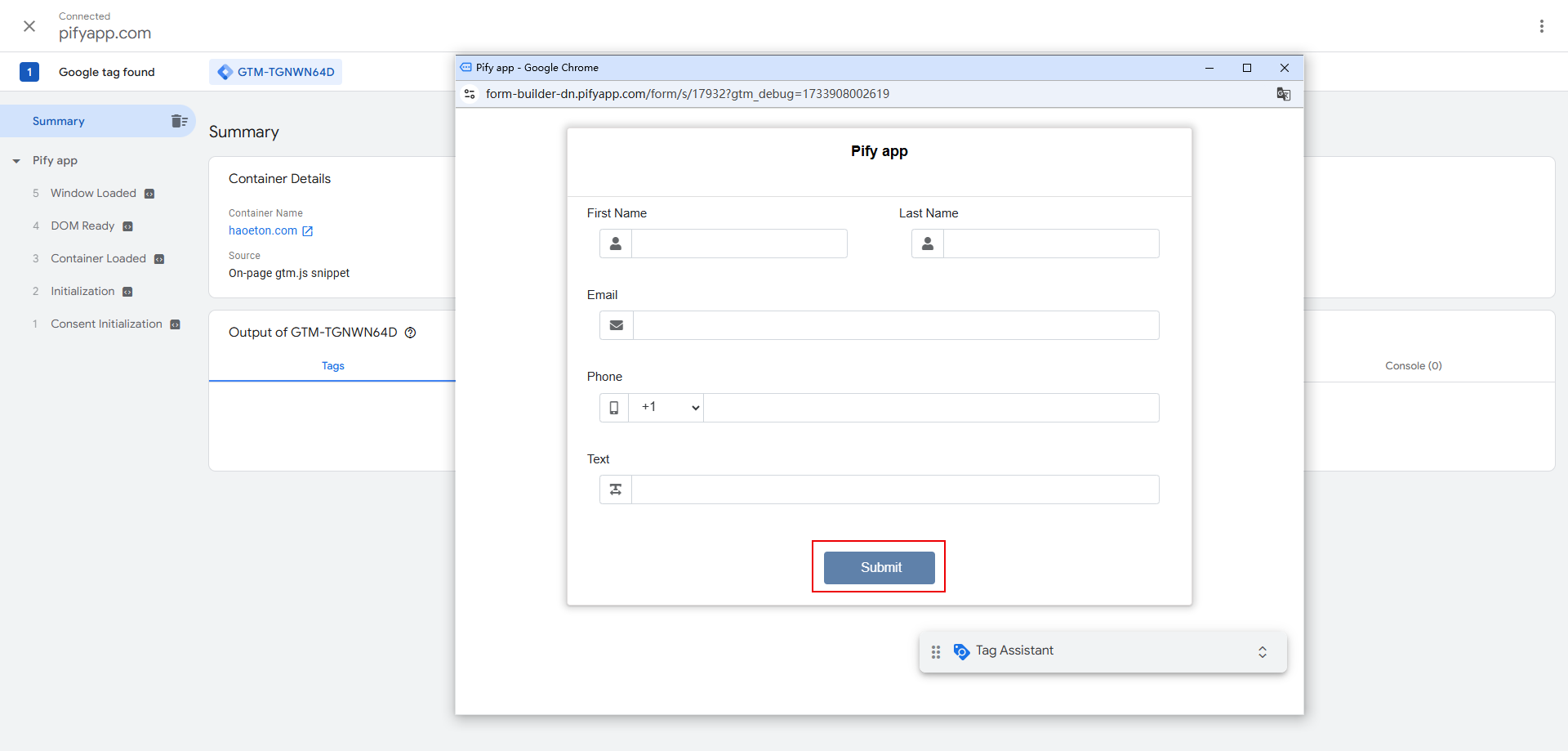Viewport: 1568px width, 751px height.
Task: Click the GTM-TGNWN64D container chip
Action: pyautogui.click(x=276, y=72)
